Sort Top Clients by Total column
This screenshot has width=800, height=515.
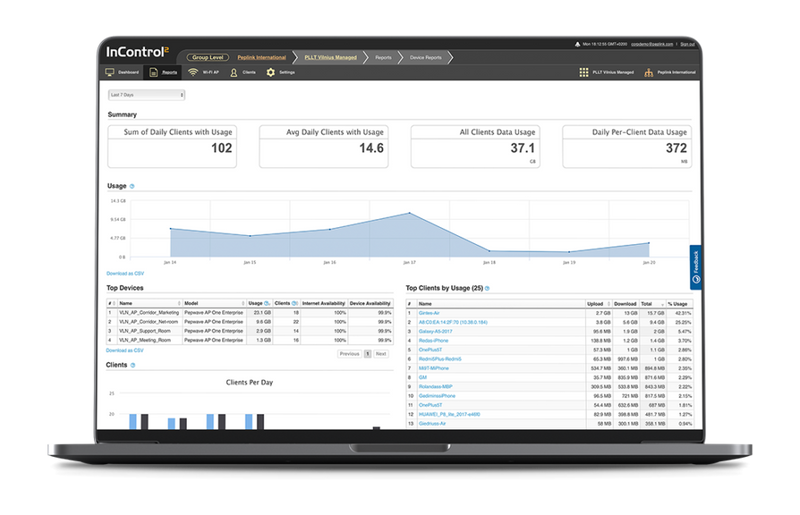tap(652, 304)
